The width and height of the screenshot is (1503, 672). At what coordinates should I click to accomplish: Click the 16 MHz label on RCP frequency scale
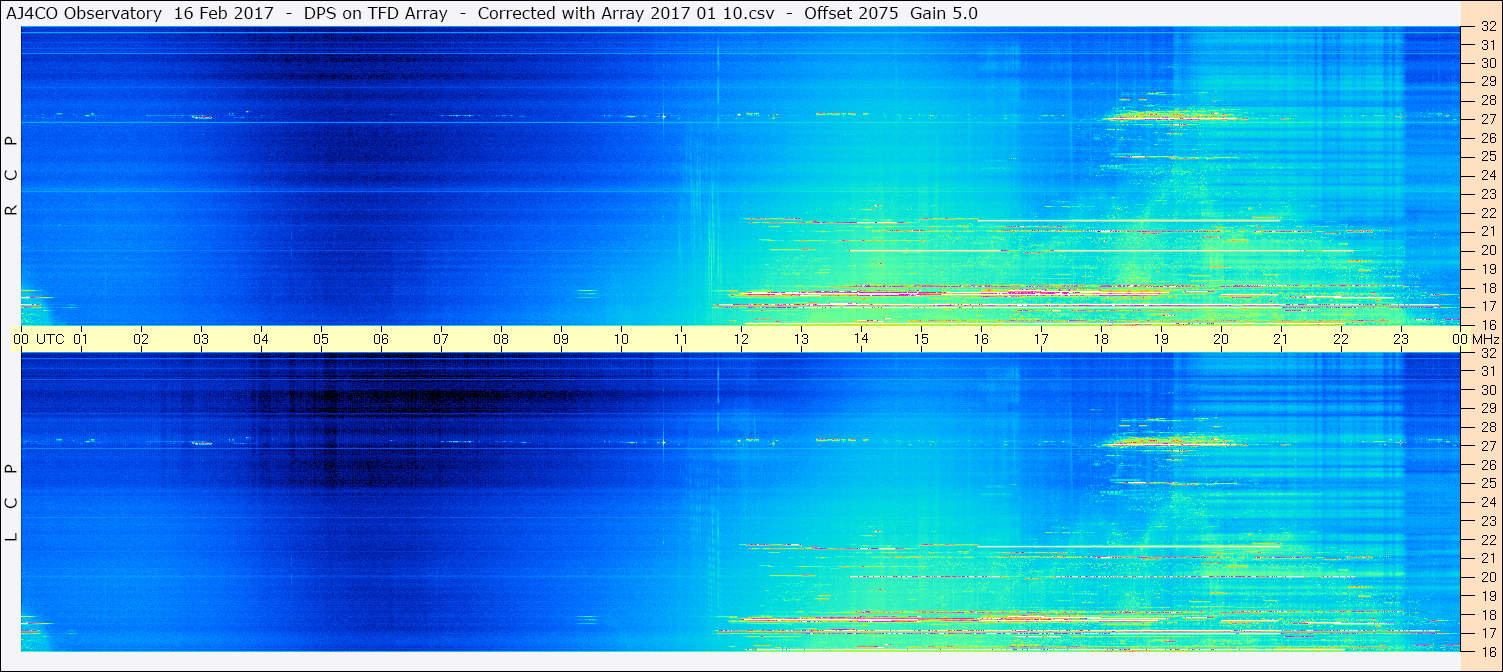(x=1488, y=325)
